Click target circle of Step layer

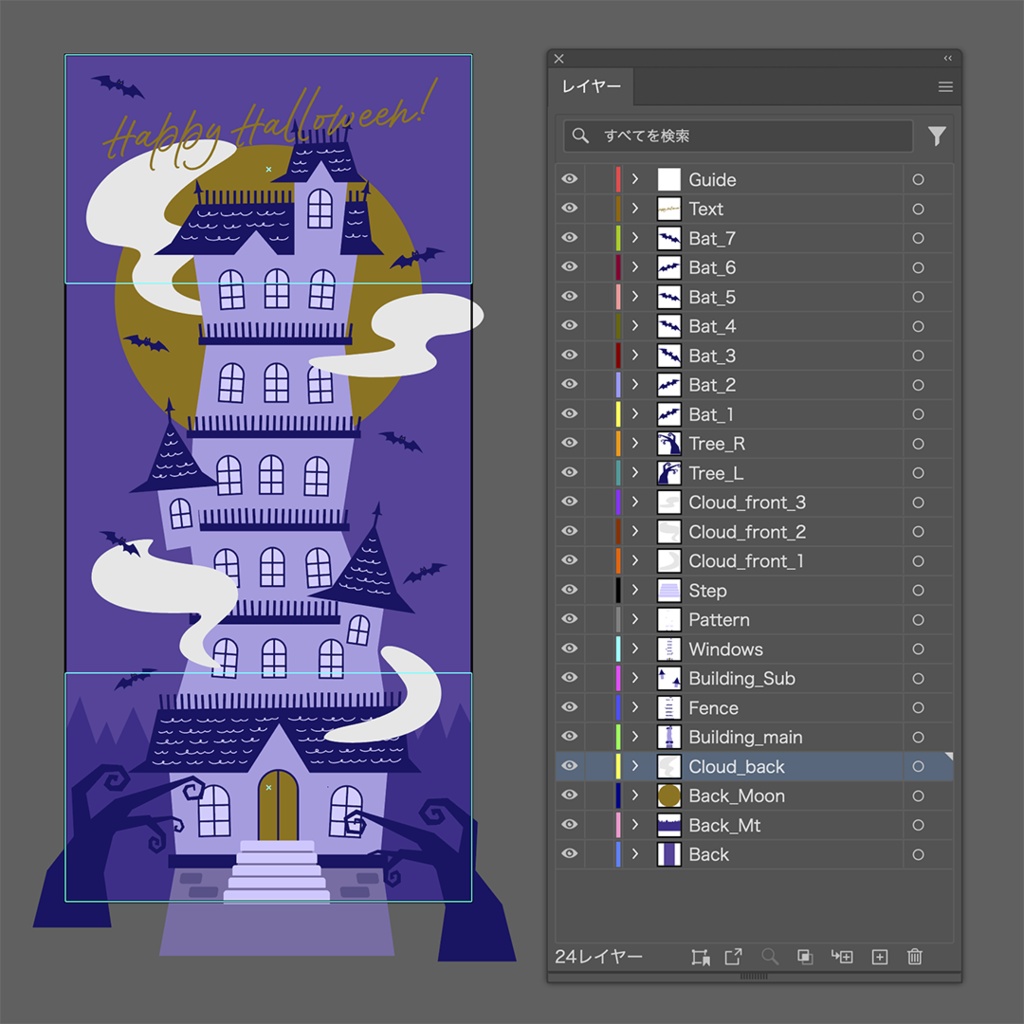pos(918,590)
